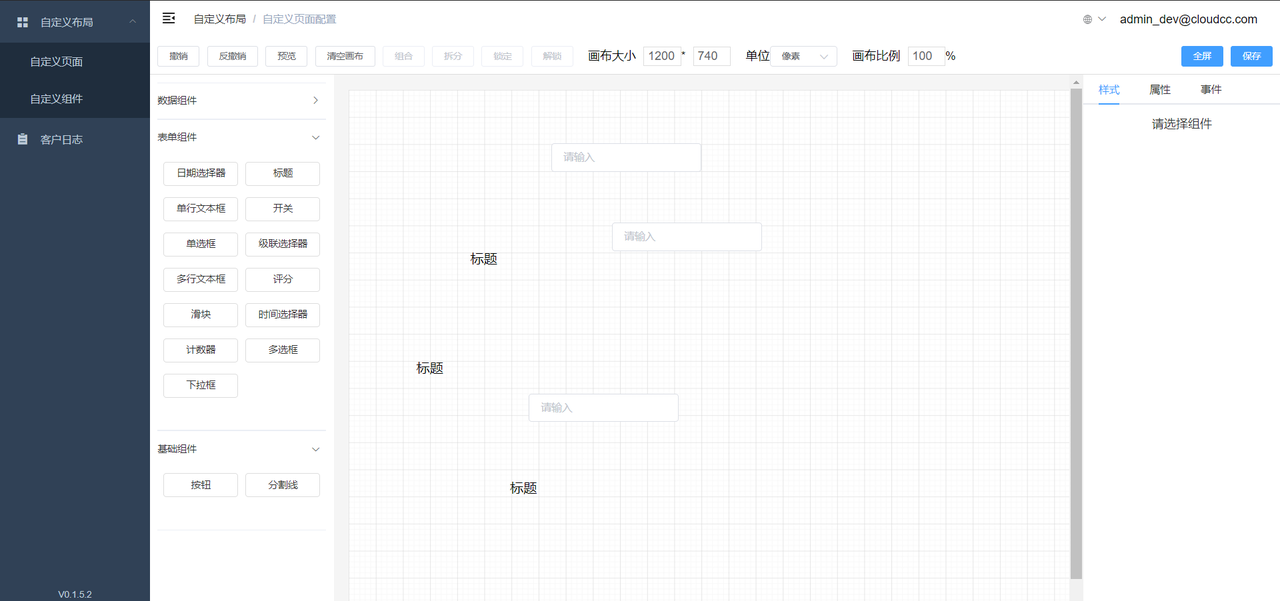Click the 保存 button

1251,56
